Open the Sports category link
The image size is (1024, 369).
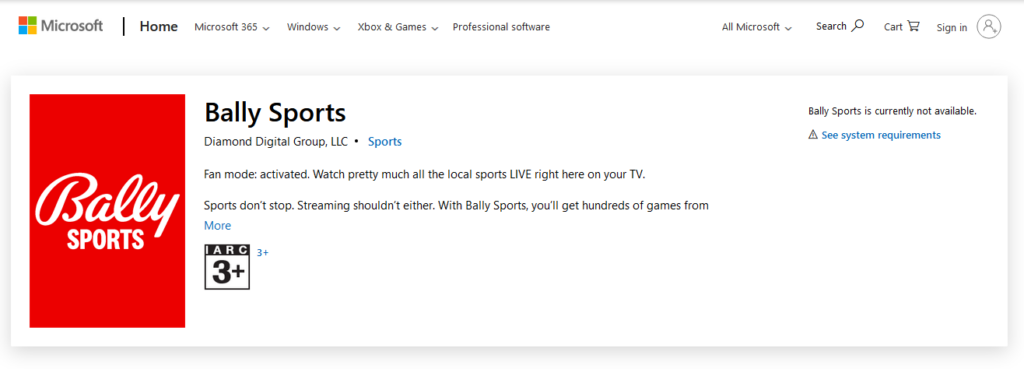coord(385,141)
